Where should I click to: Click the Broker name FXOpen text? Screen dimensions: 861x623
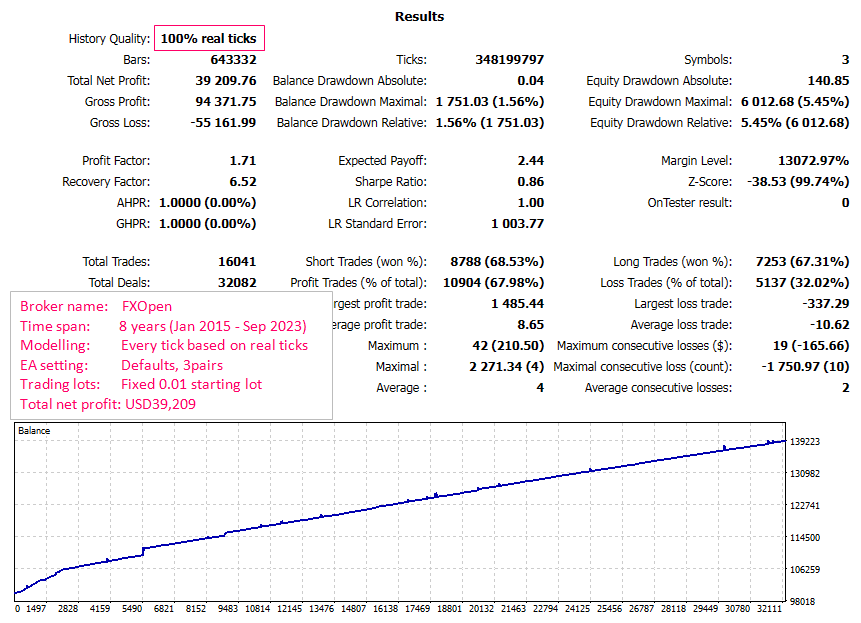point(147,306)
